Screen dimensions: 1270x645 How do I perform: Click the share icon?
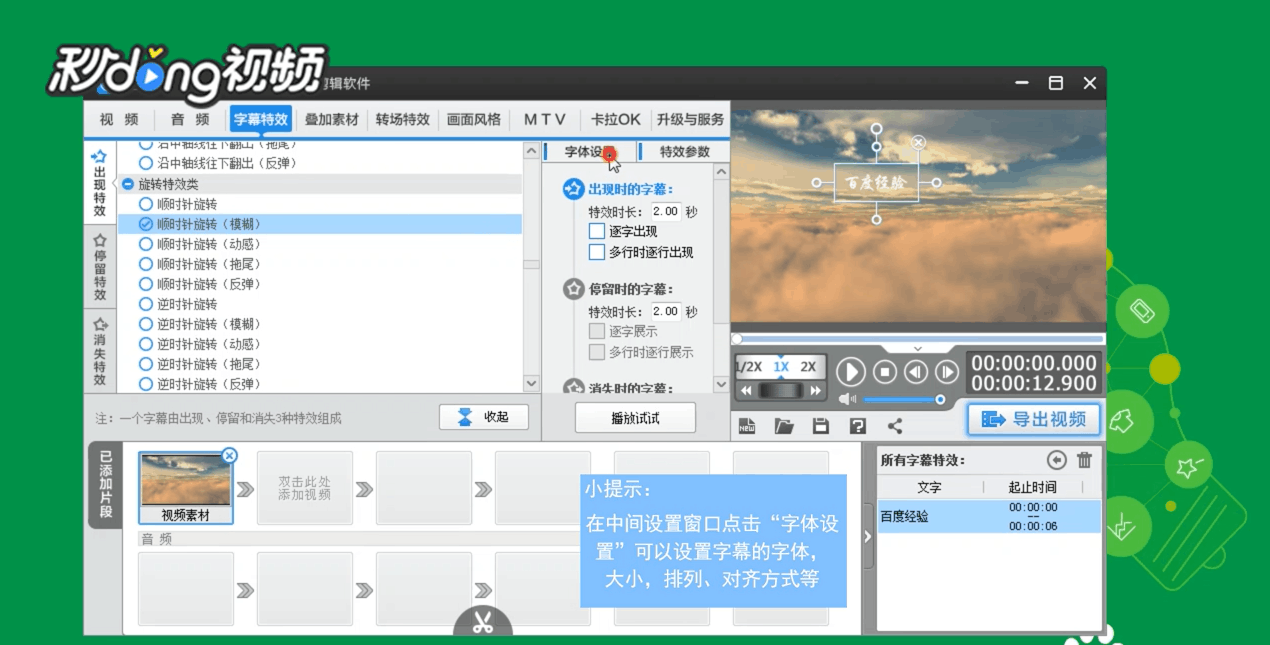click(x=895, y=426)
